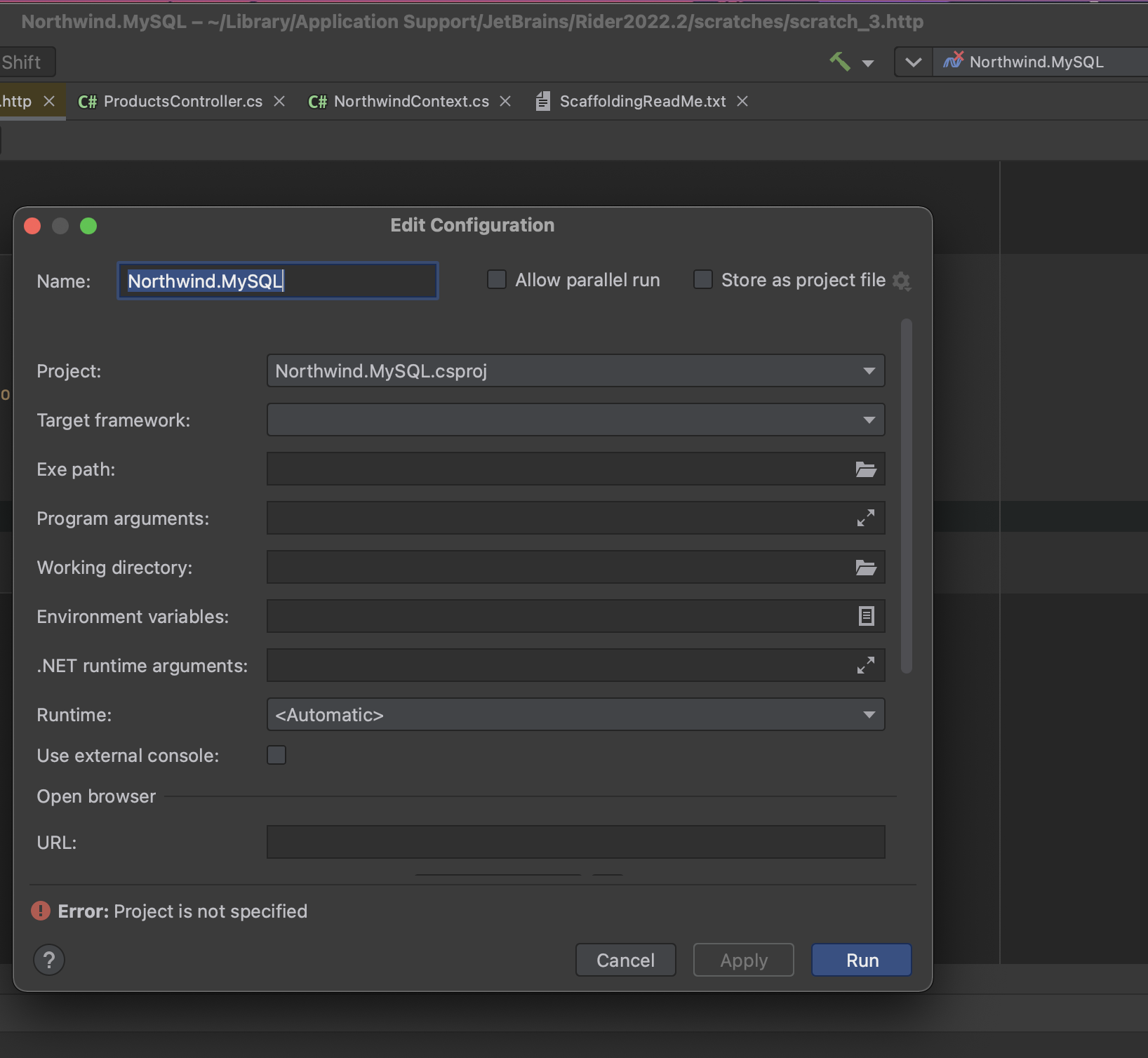The width and height of the screenshot is (1148, 1058).
Task: Expand the Target framework dropdown
Action: pyautogui.click(x=575, y=420)
